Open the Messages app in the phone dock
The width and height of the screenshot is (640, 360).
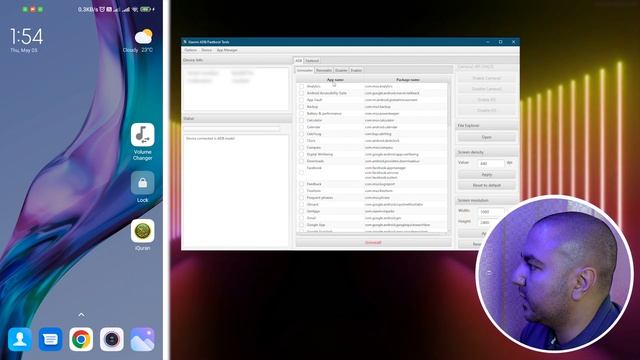pos(51,339)
